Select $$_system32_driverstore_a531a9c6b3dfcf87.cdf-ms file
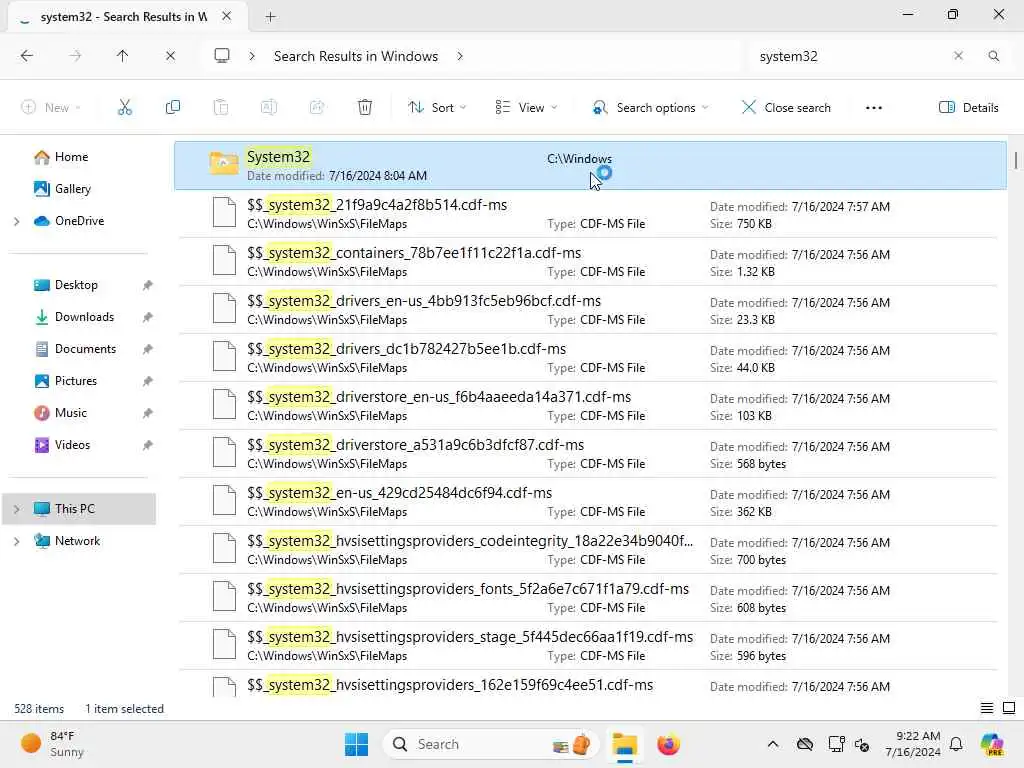Viewport: 1024px width, 768px height. click(588, 454)
